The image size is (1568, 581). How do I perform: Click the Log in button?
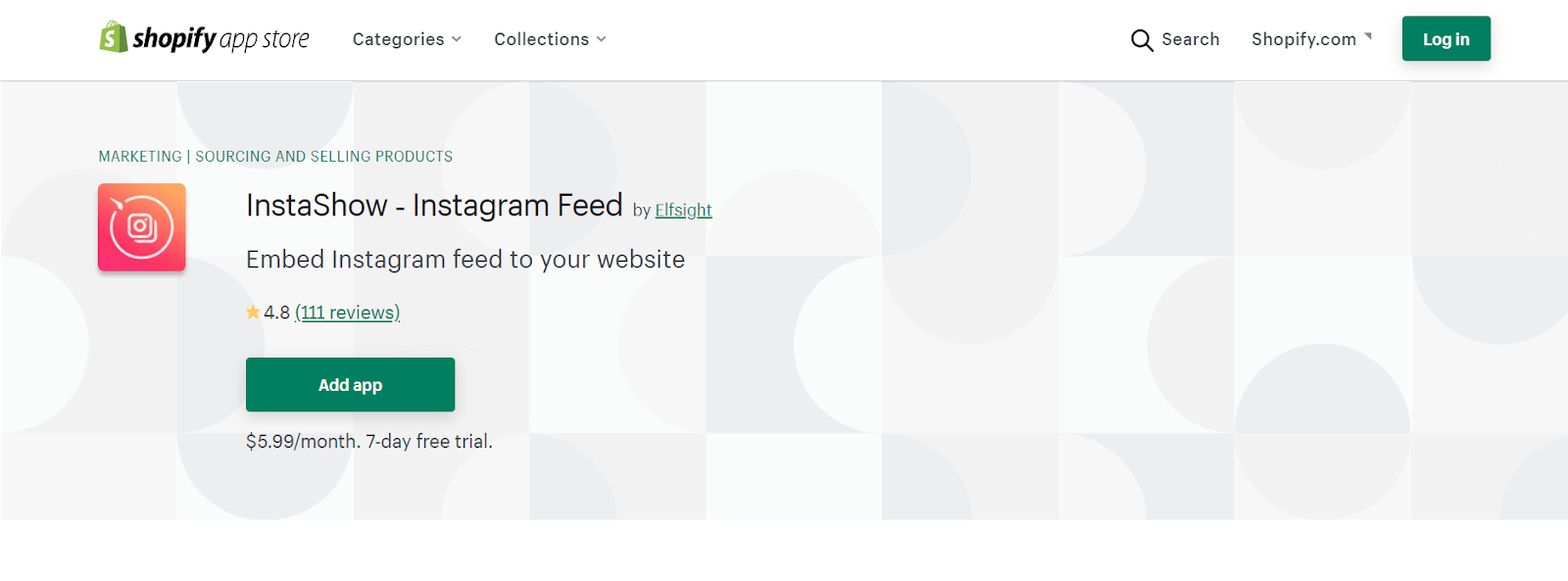1445,39
